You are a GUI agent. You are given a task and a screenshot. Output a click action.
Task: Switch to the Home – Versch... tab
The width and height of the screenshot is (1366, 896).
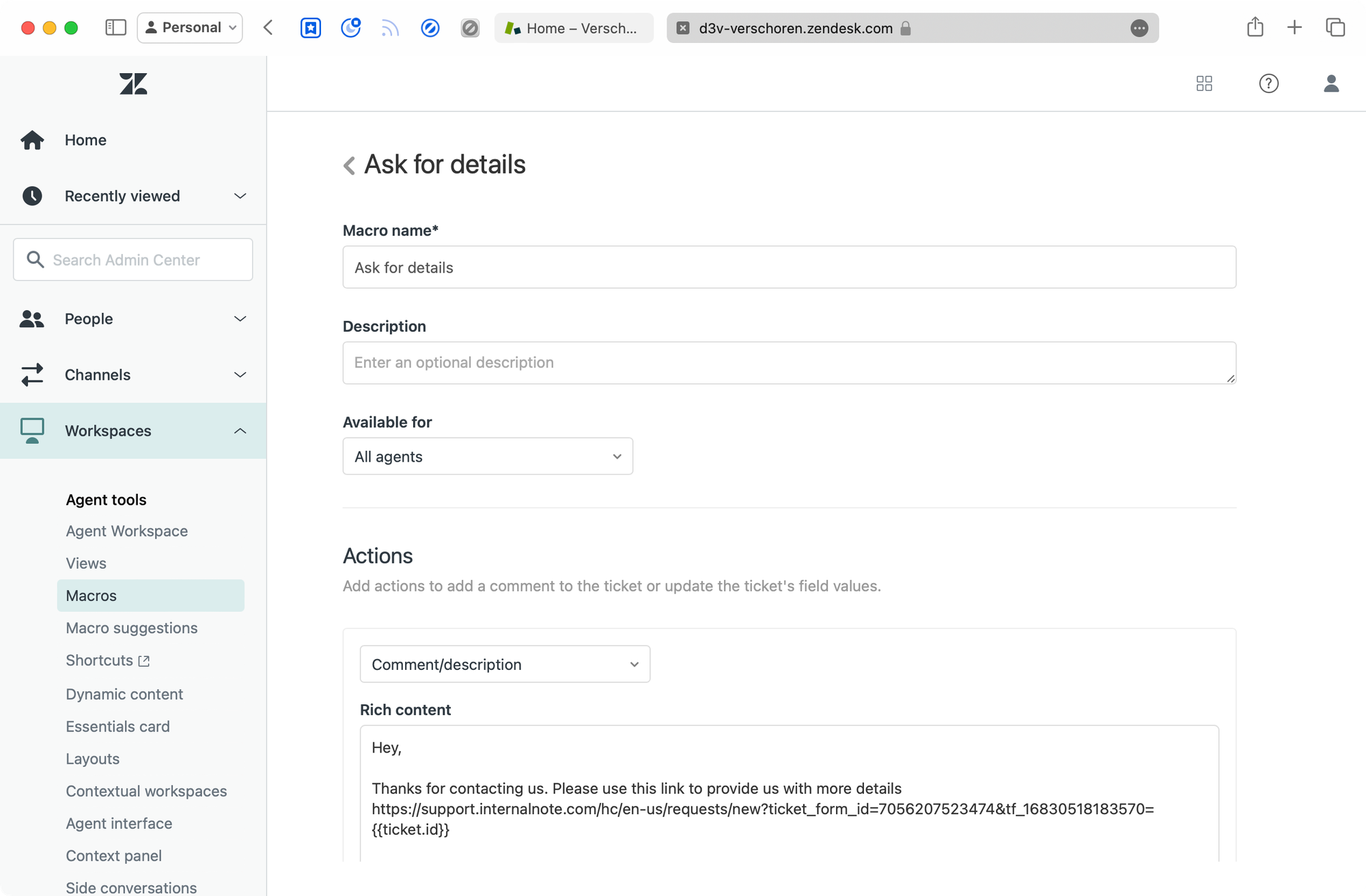point(574,28)
